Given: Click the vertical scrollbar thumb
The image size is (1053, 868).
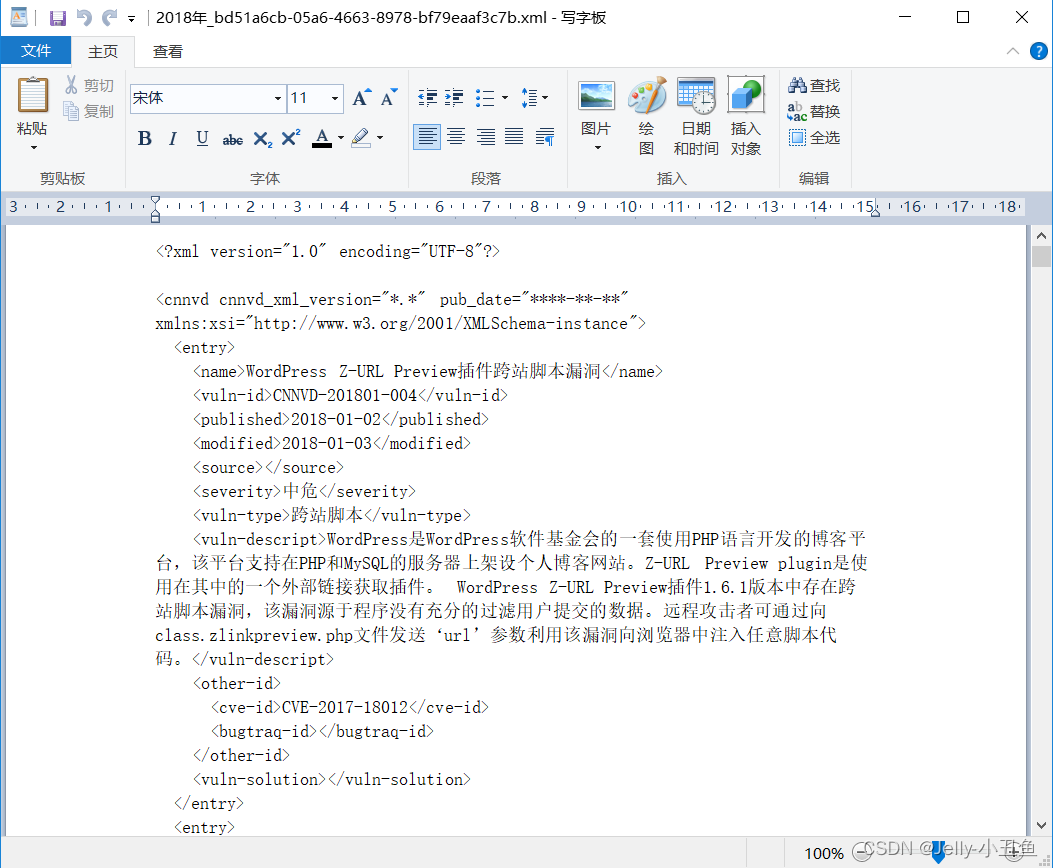Looking at the screenshot, I should (x=1041, y=256).
